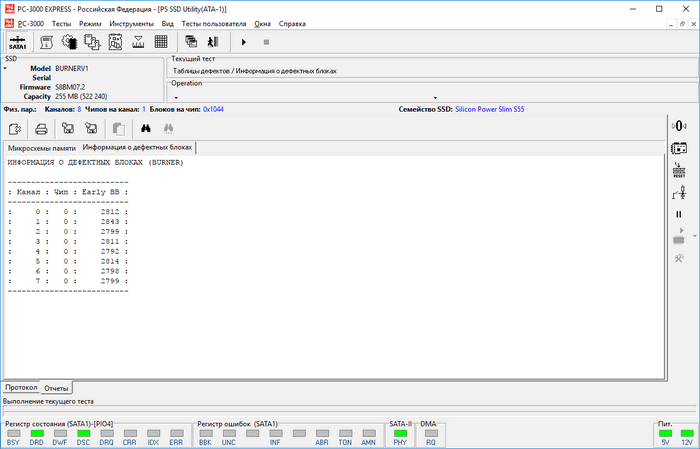Switch to the Протокол tab

[20, 387]
